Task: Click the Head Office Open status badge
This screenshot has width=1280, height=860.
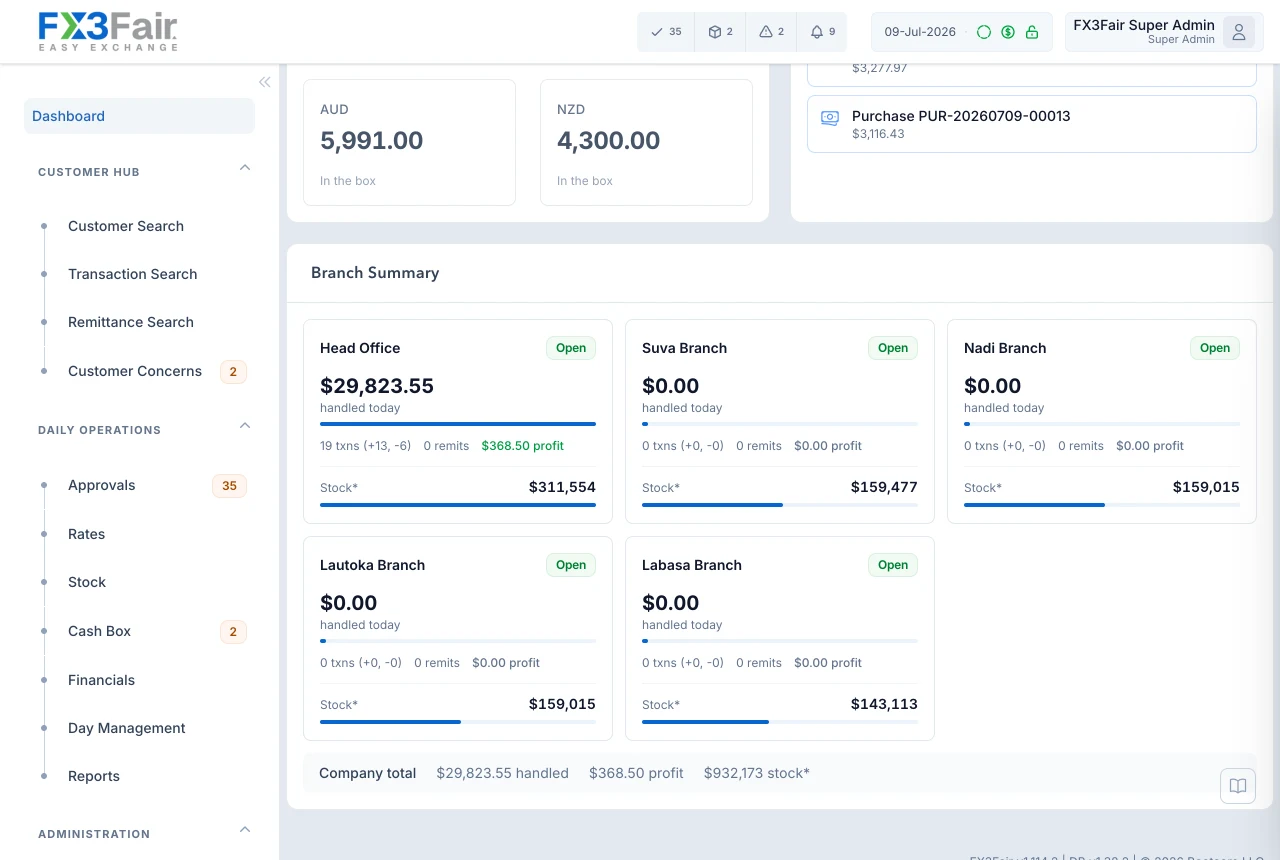Action: (571, 348)
